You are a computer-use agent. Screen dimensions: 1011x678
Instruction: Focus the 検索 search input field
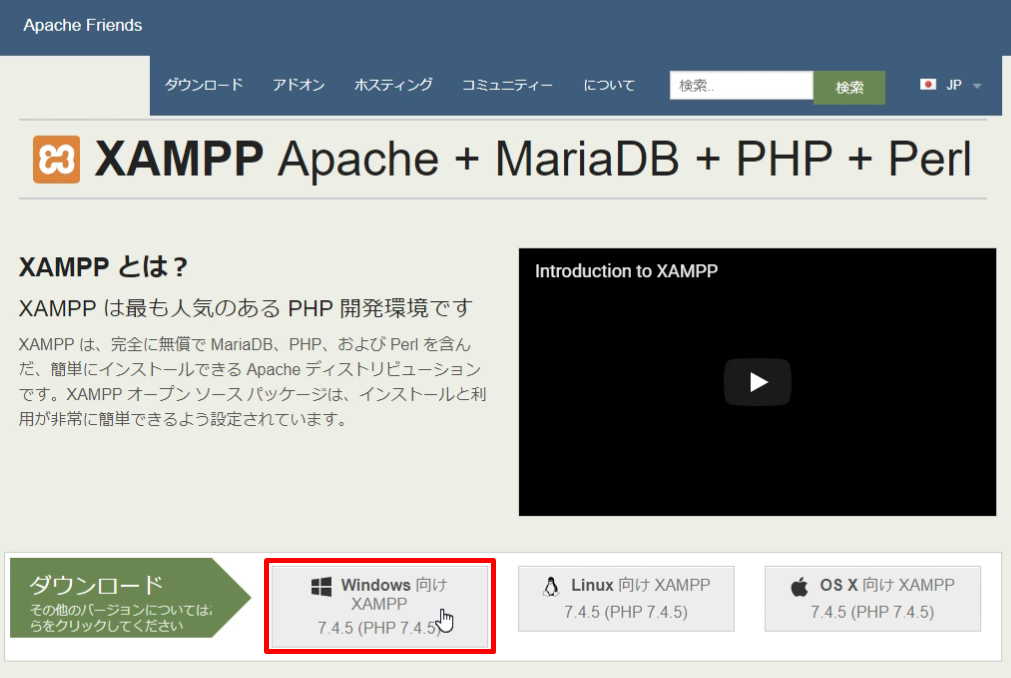click(x=741, y=86)
